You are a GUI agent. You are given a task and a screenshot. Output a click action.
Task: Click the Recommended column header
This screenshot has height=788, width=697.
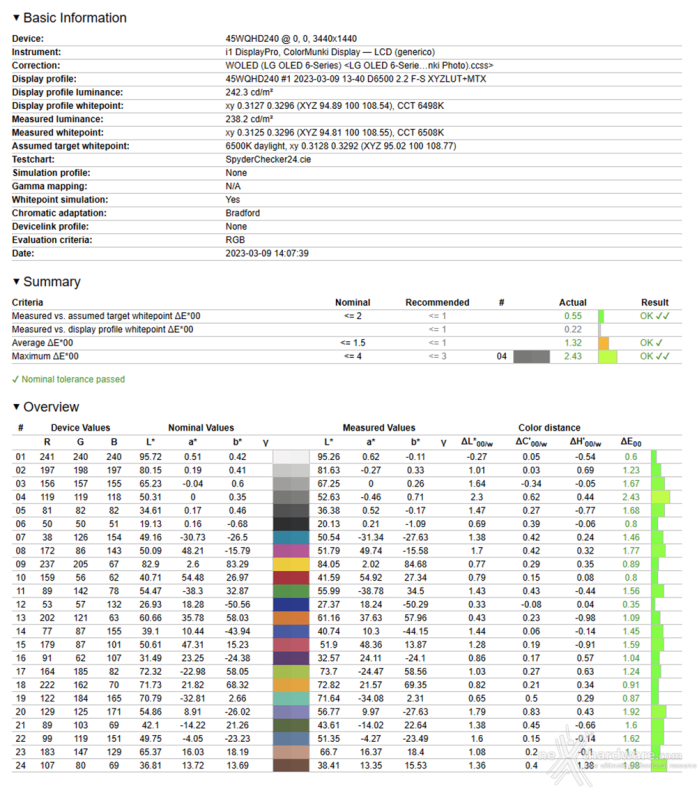[x=437, y=303]
